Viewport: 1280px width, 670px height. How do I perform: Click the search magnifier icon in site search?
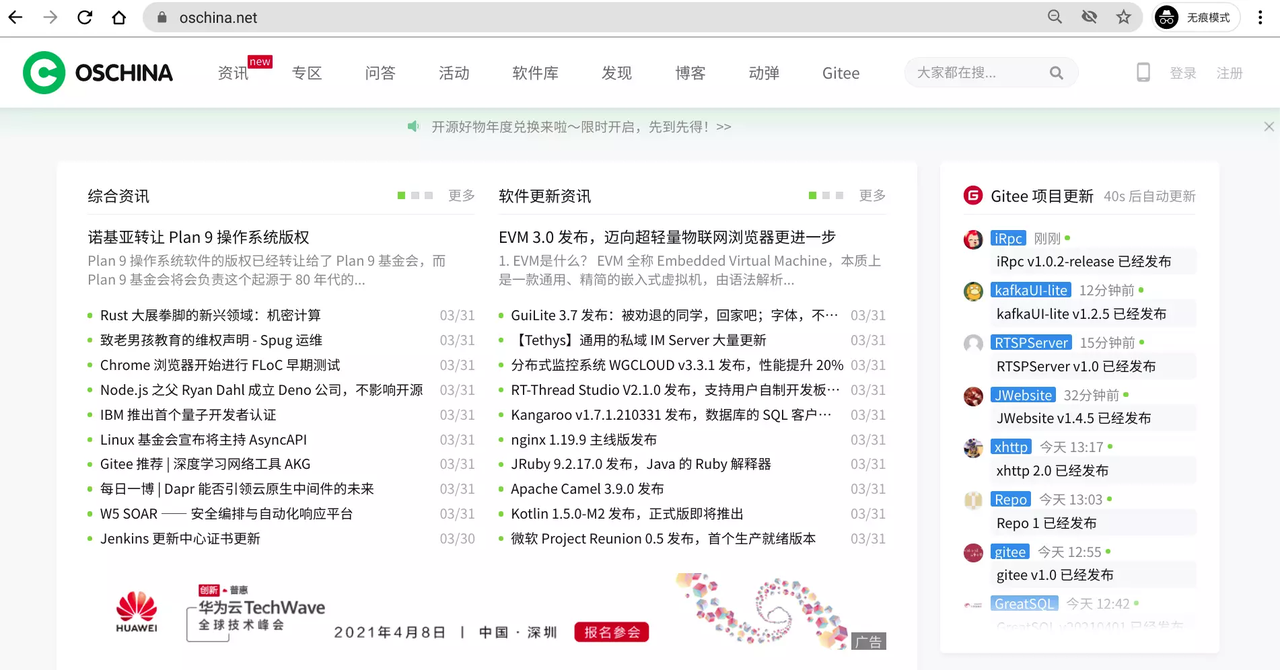click(x=1056, y=73)
